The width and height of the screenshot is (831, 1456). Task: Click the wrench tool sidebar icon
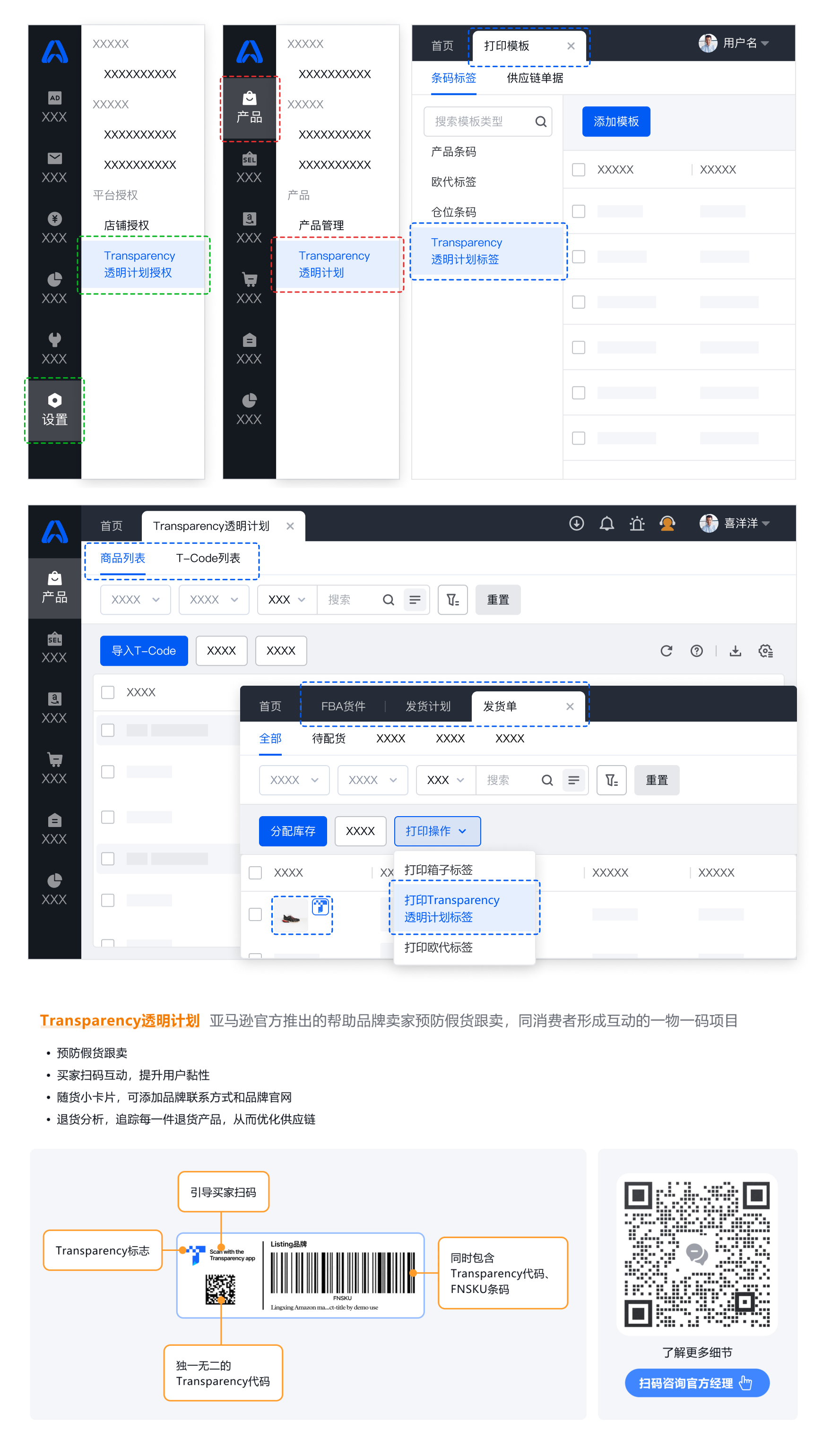(54, 339)
